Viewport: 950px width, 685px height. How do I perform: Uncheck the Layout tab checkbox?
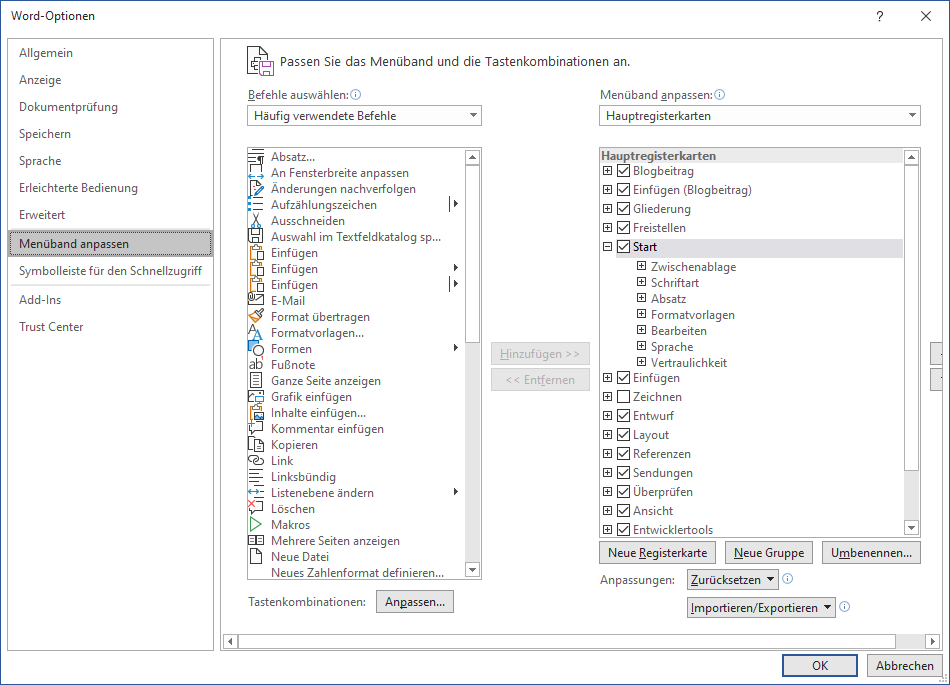623,434
